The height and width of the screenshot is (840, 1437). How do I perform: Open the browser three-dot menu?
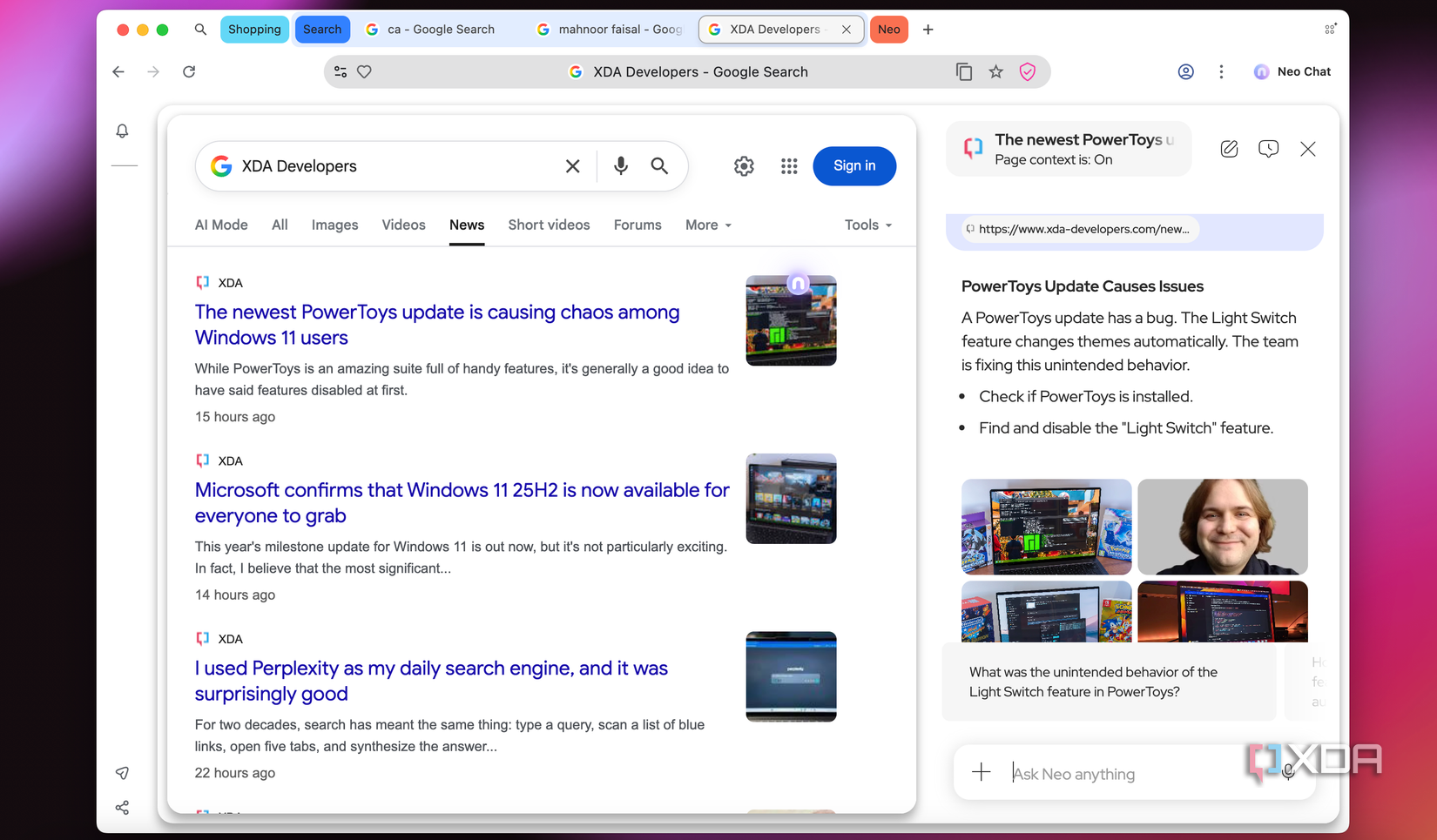point(1221,71)
